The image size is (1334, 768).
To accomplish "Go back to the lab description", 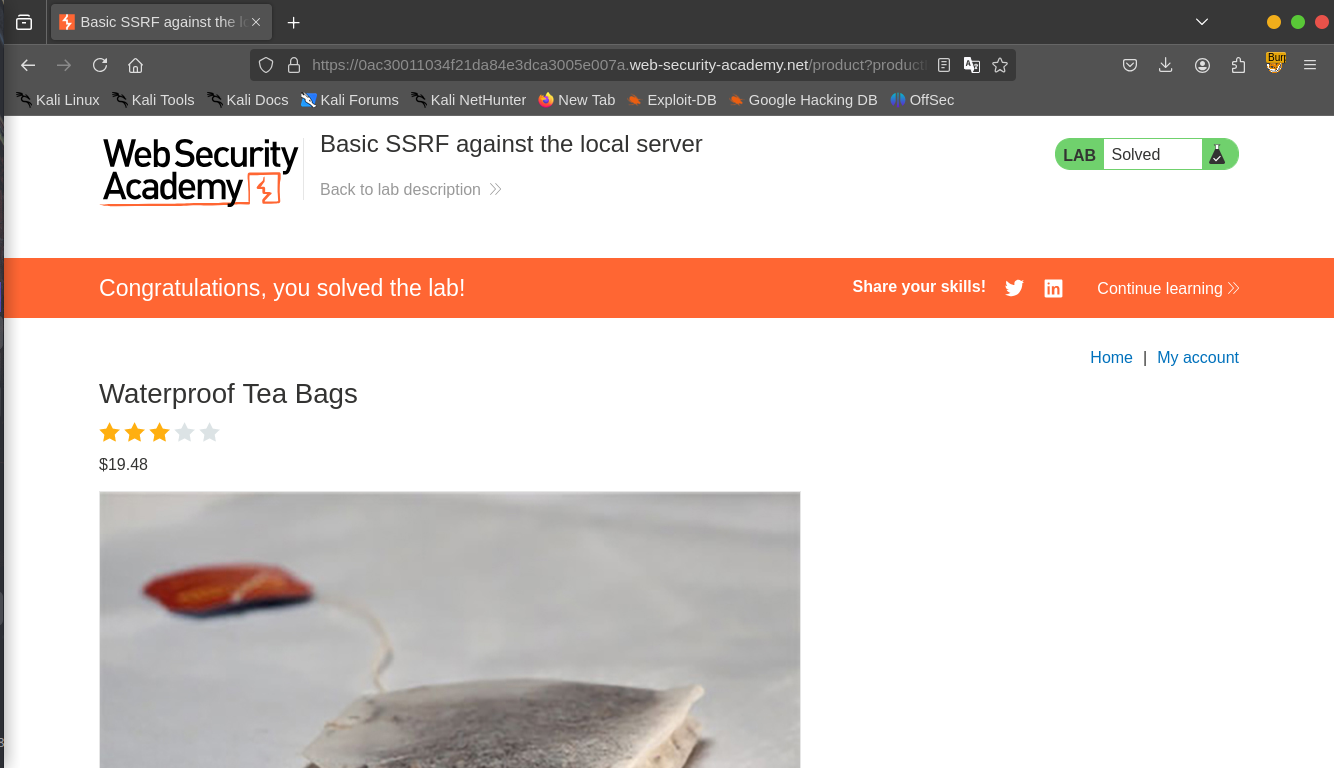I will pos(400,189).
